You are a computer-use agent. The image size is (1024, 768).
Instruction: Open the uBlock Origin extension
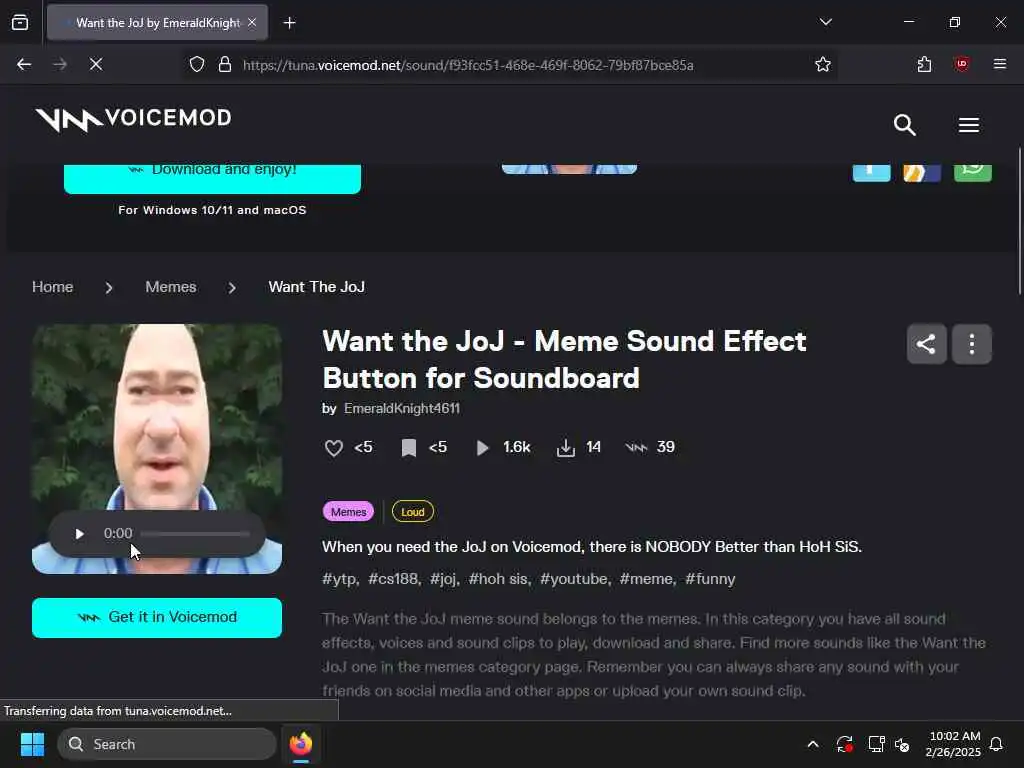point(961,64)
